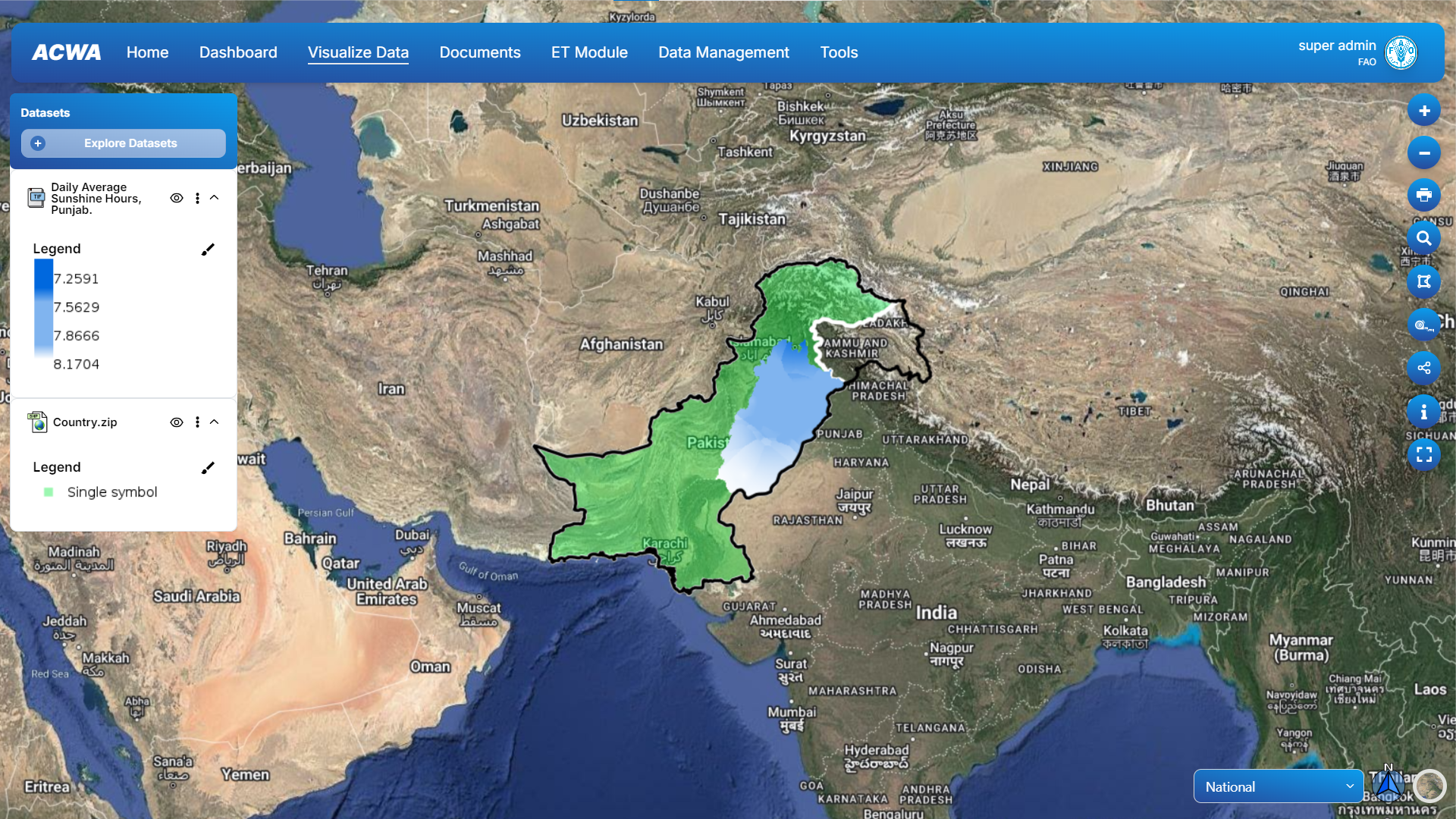Edit the Sunshine Hours legend colors
Image resolution: width=1456 pixels, height=819 pixels.
[208, 249]
